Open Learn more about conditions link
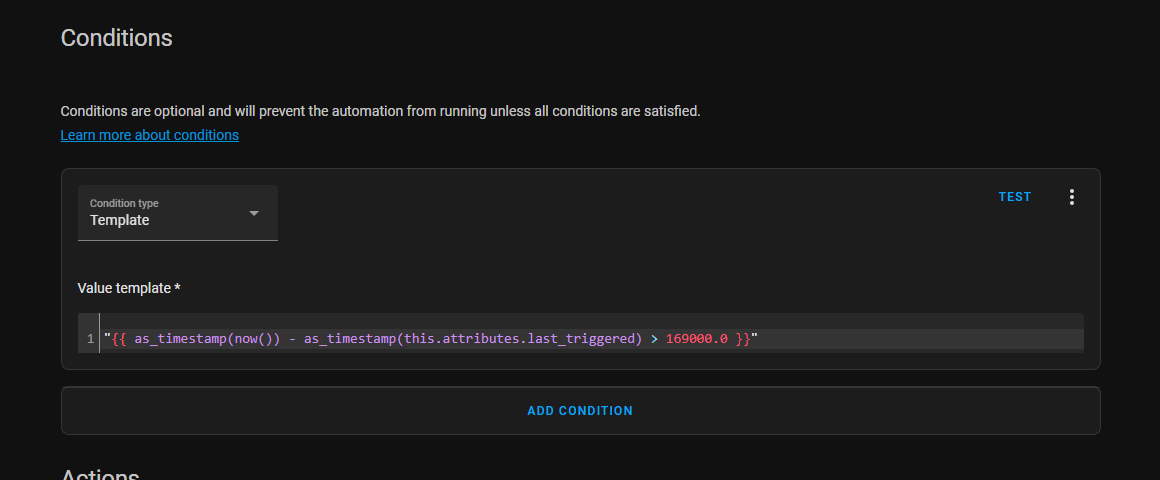Screen dimensions: 1160x480 point(149,135)
